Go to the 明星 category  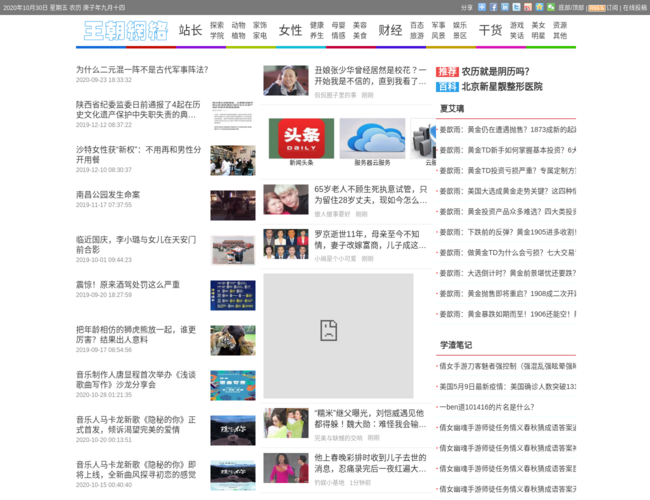pos(538,36)
